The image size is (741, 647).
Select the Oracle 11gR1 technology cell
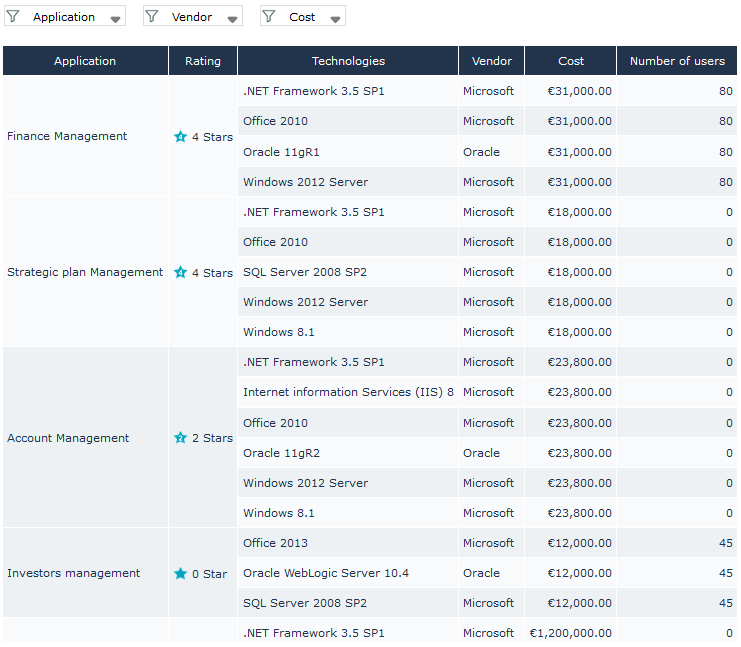tap(281, 152)
